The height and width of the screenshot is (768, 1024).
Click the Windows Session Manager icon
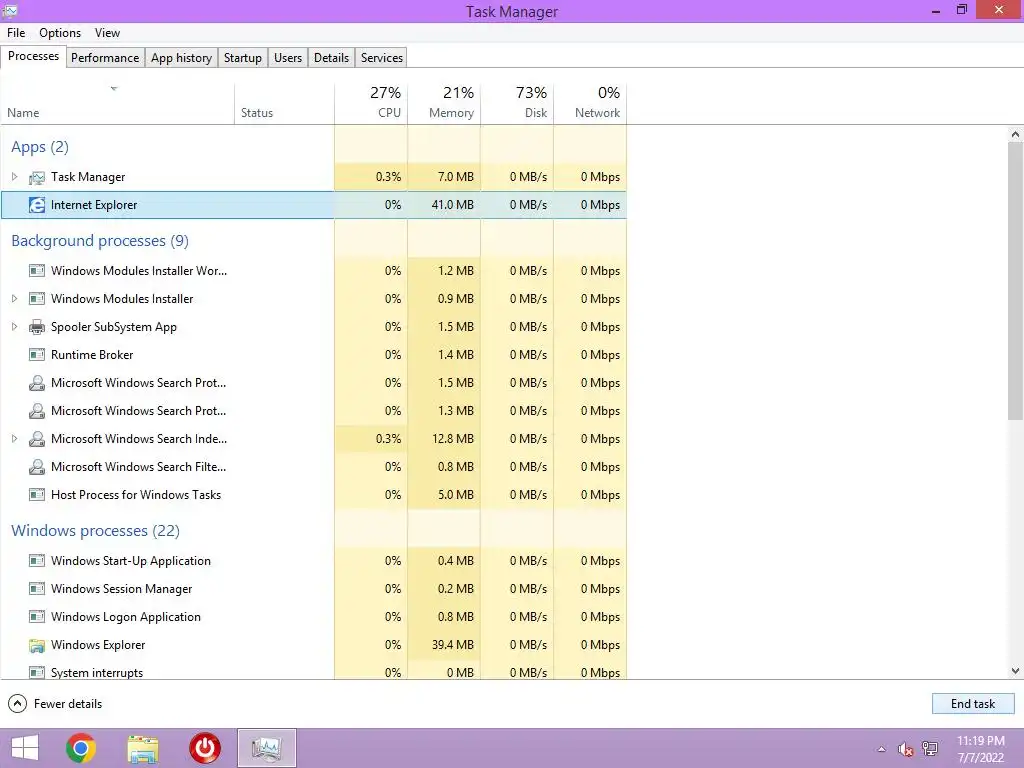pos(37,588)
